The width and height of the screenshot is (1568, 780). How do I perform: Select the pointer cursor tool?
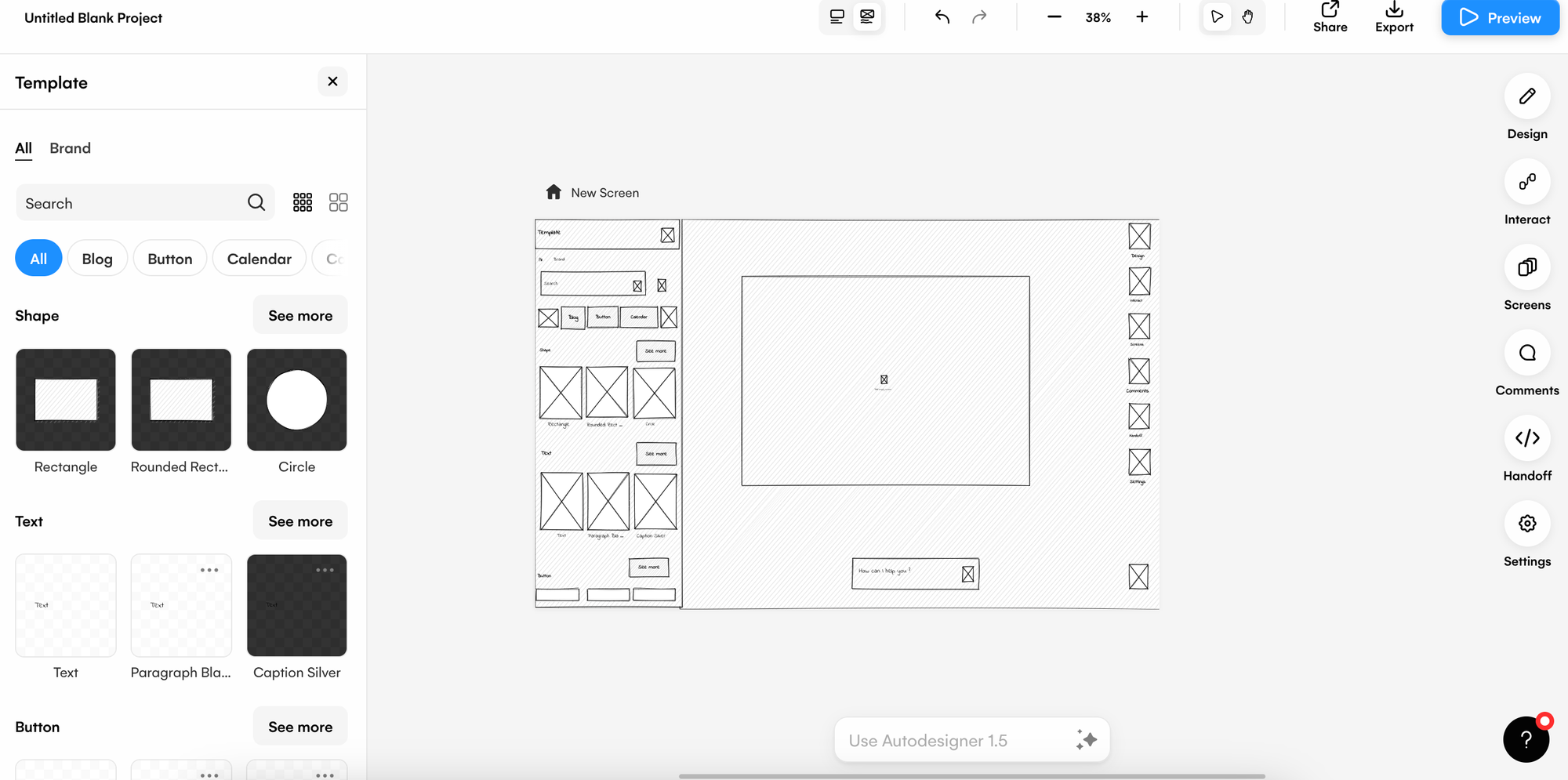pos(1217,16)
